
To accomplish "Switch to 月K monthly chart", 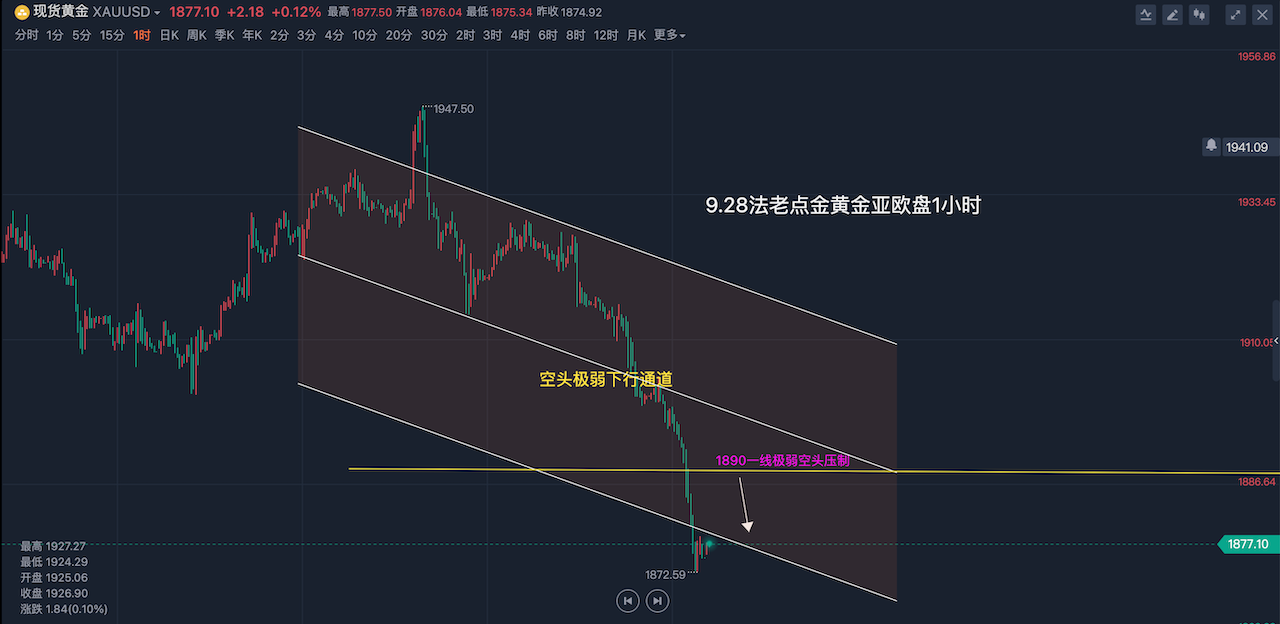I will pyautogui.click(x=636, y=35).
